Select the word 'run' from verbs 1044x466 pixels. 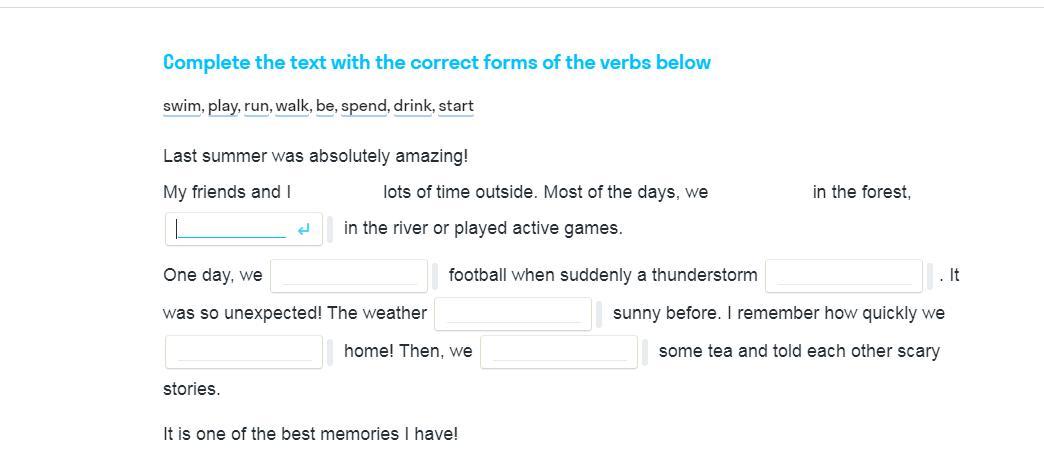pos(256,106)
